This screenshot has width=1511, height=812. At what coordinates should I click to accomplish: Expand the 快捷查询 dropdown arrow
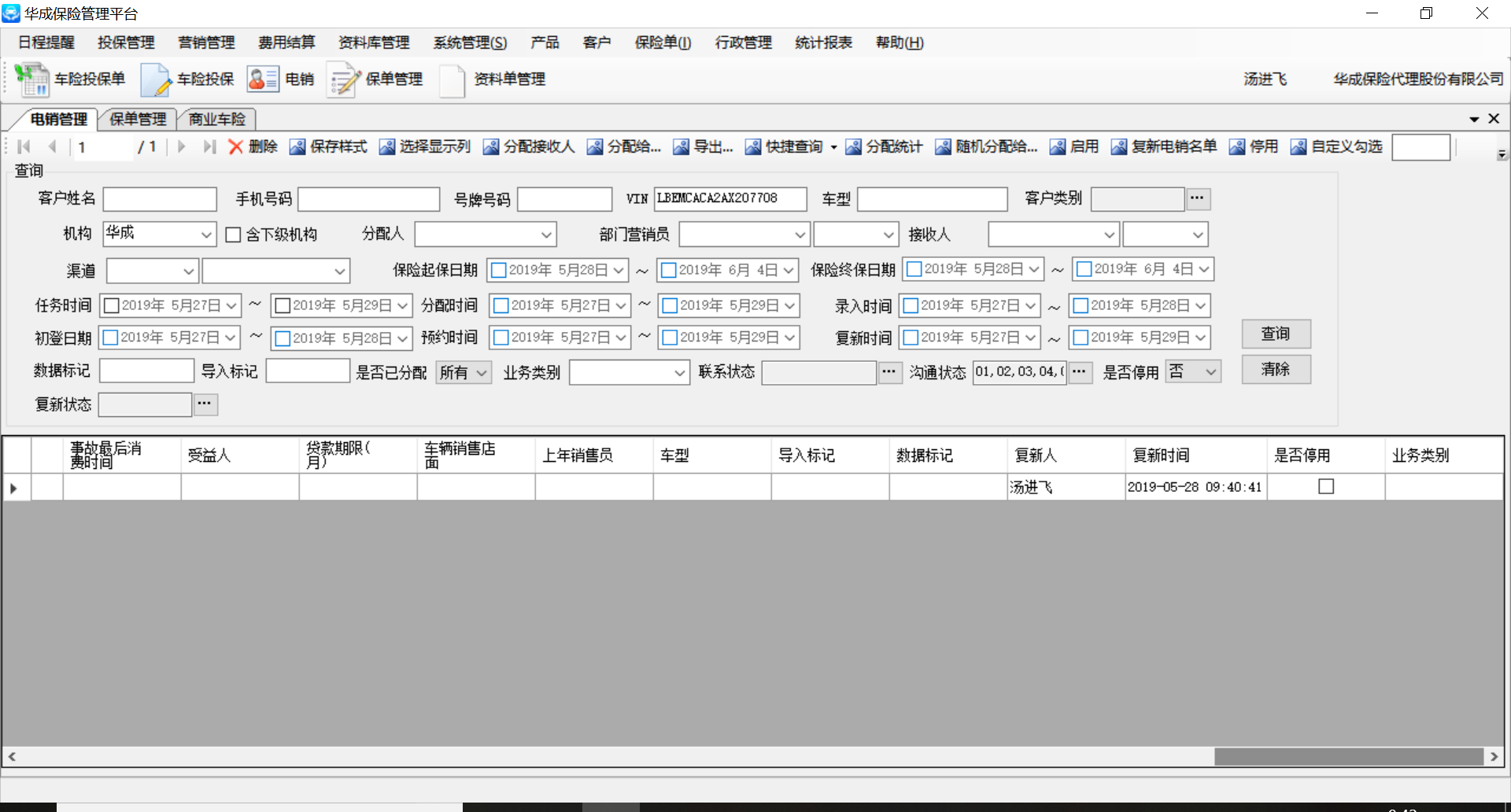(833, 147)
